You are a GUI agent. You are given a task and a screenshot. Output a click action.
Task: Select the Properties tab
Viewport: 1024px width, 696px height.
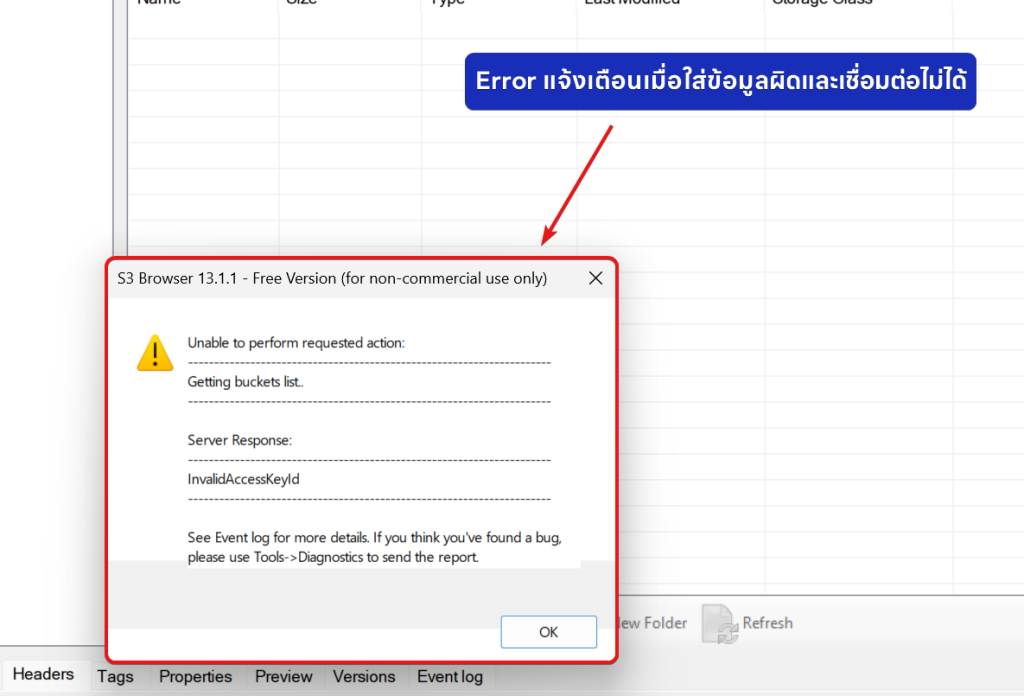(195, 677)
